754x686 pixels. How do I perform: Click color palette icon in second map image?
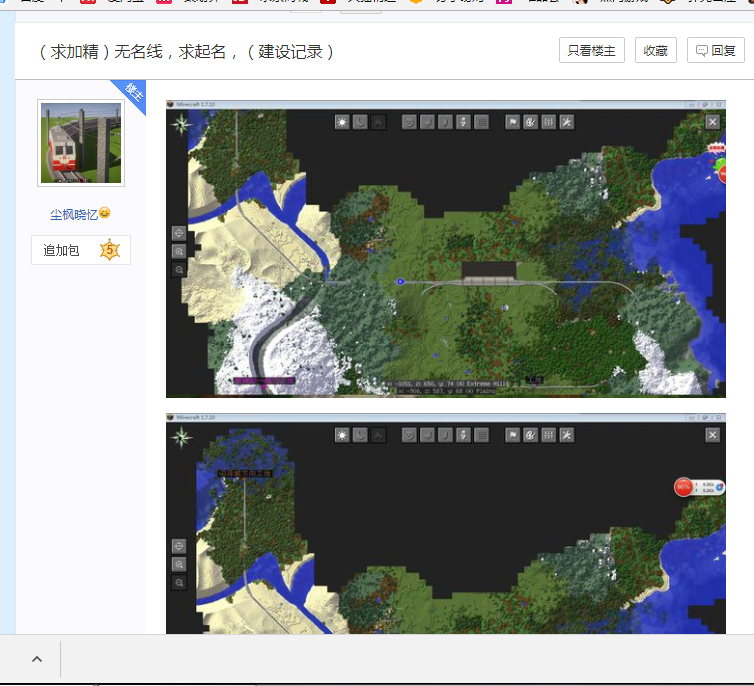(530, 436)
